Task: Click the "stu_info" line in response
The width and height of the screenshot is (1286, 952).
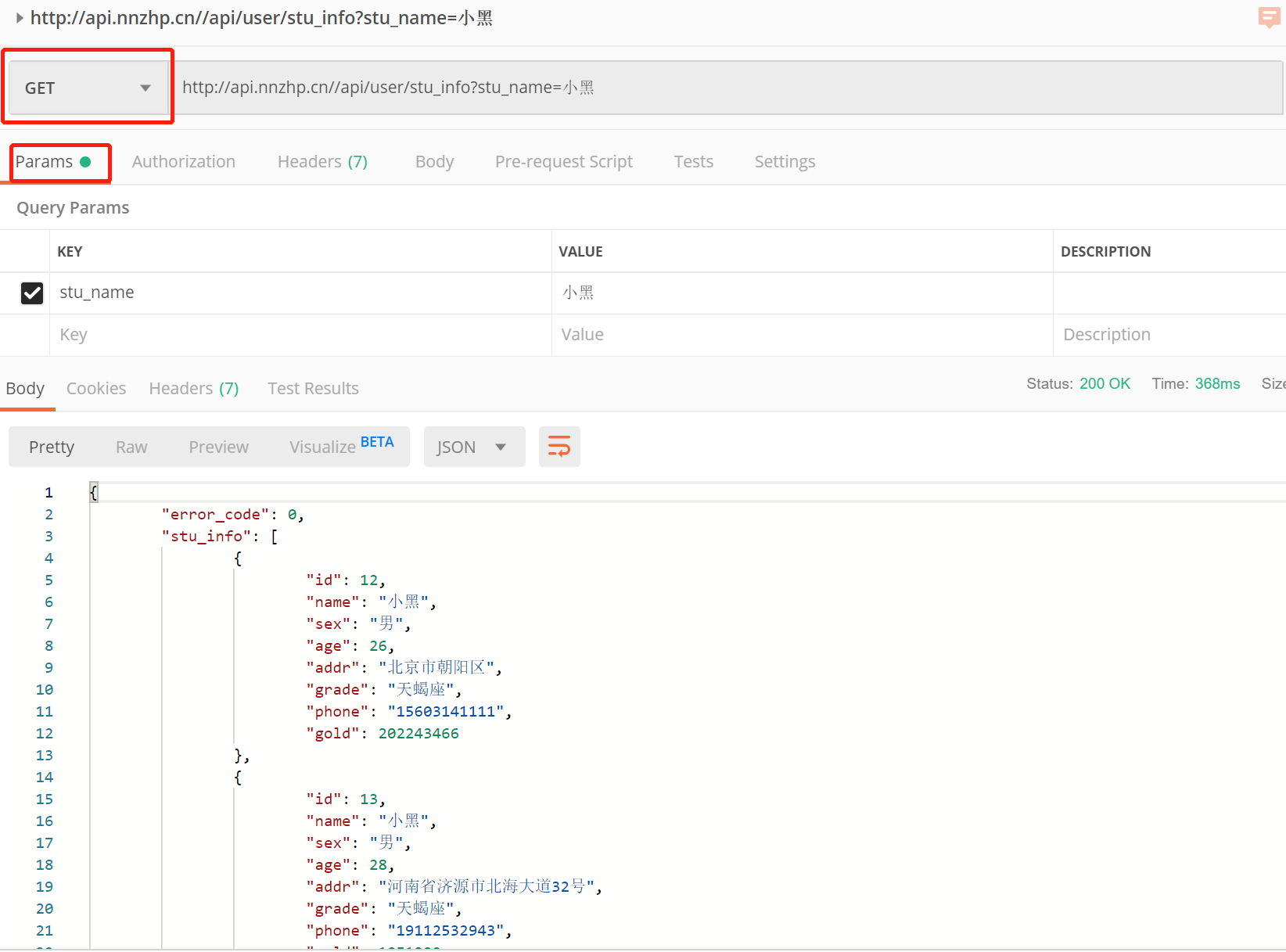Action: (220, 537)
